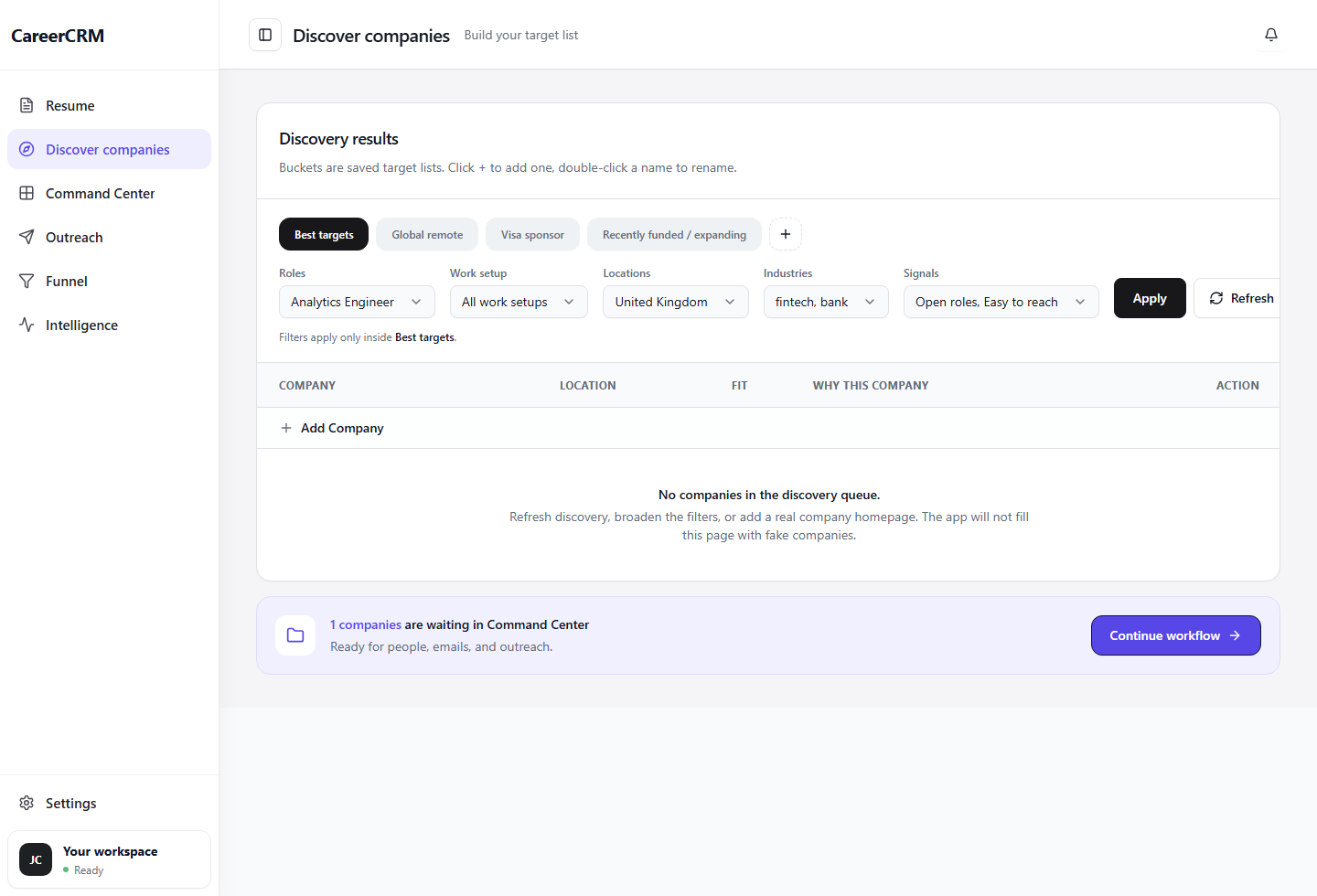Go to Command Center in sidebar
Viewport: 1317px width, 896px height.
coord(109,193)
